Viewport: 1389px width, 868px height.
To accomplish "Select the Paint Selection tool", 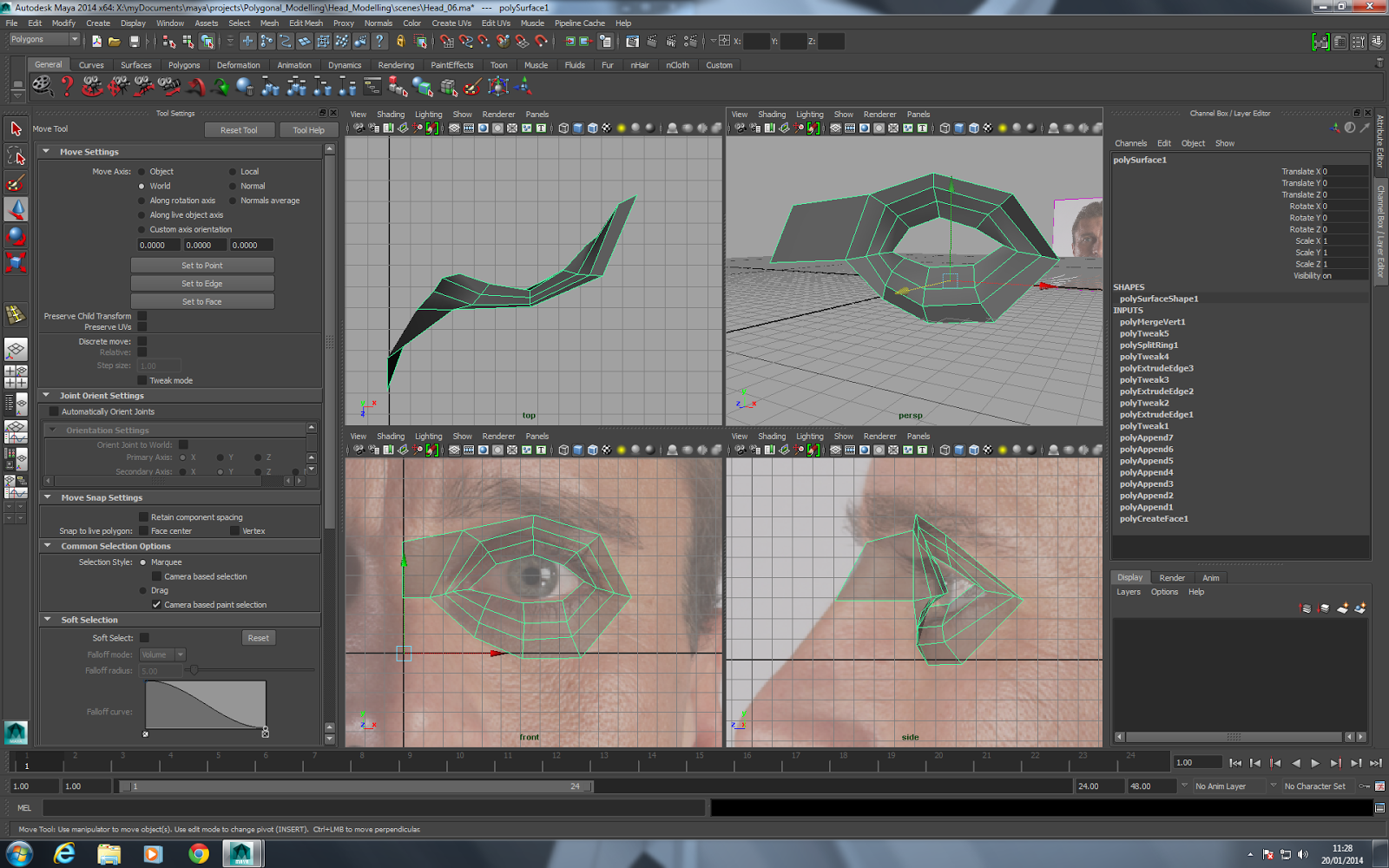I will (16, 182).
